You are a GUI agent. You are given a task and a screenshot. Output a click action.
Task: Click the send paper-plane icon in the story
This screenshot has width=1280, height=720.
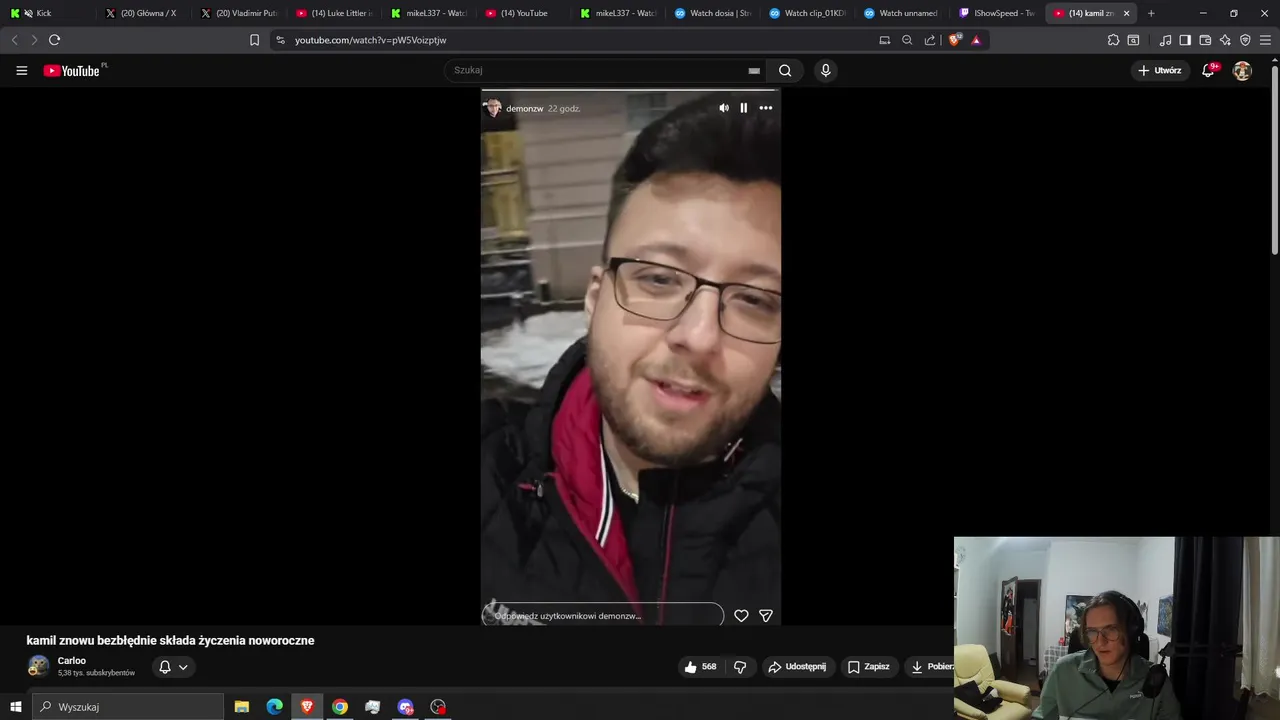(x=766, y=616)
